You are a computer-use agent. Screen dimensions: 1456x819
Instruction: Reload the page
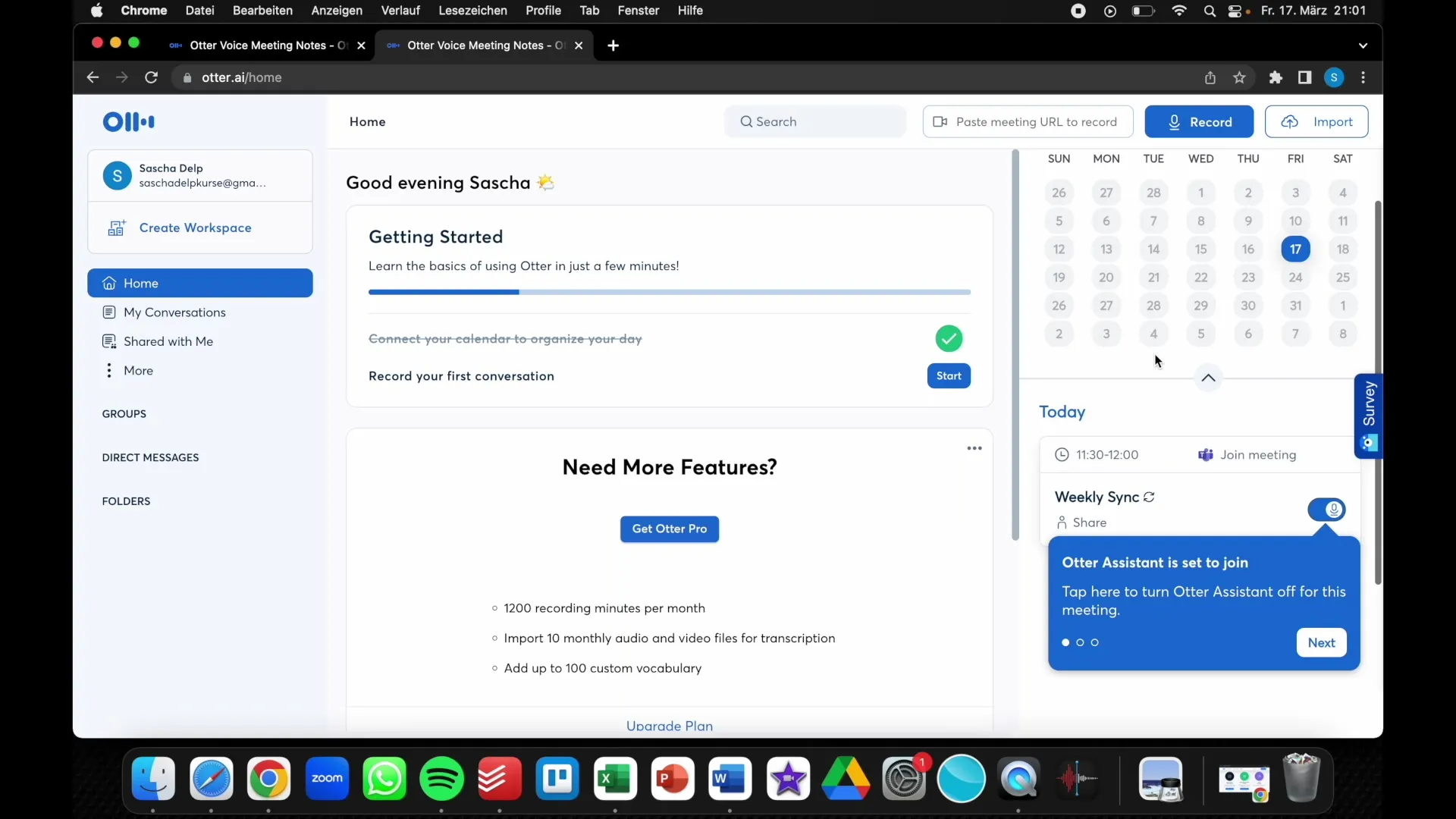[151, 77]
